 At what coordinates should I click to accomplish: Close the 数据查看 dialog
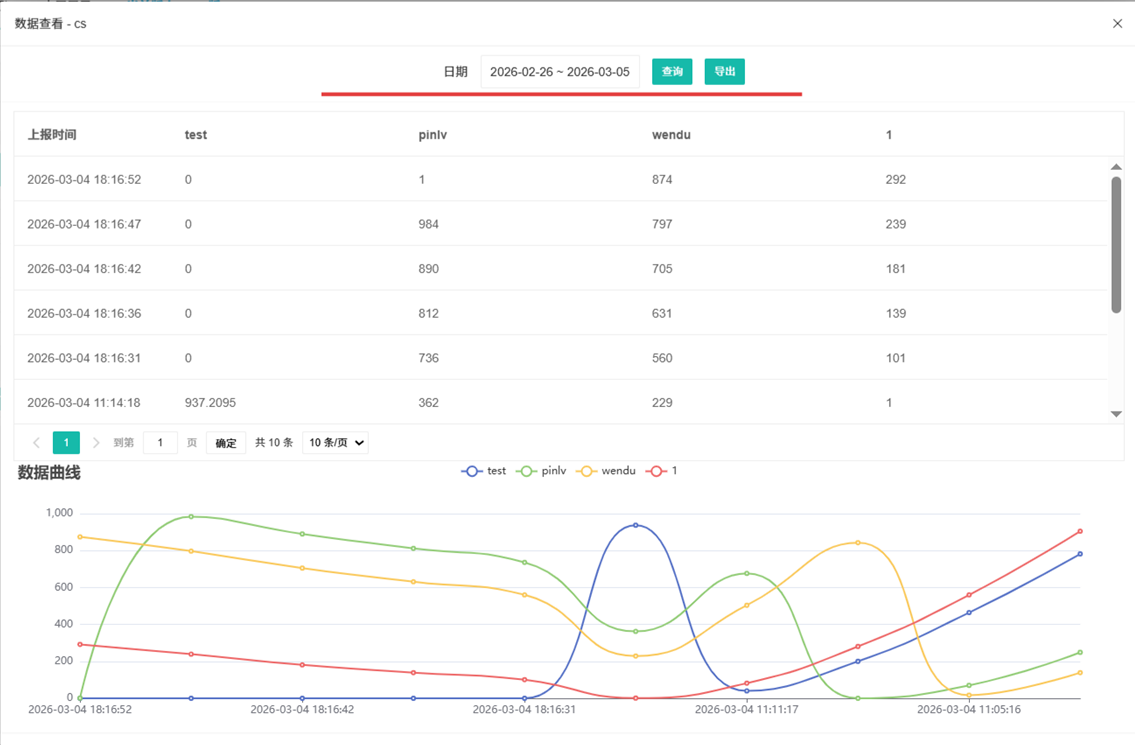1117,23
